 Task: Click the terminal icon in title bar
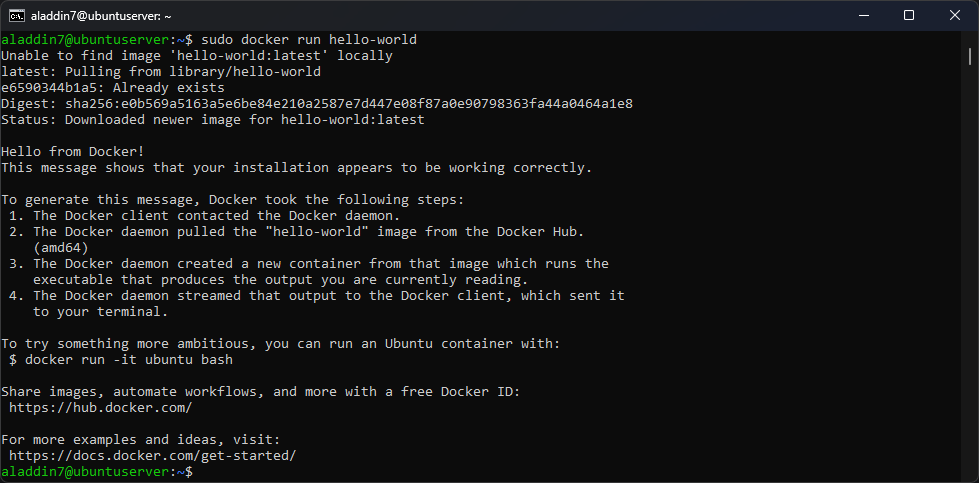17,16
